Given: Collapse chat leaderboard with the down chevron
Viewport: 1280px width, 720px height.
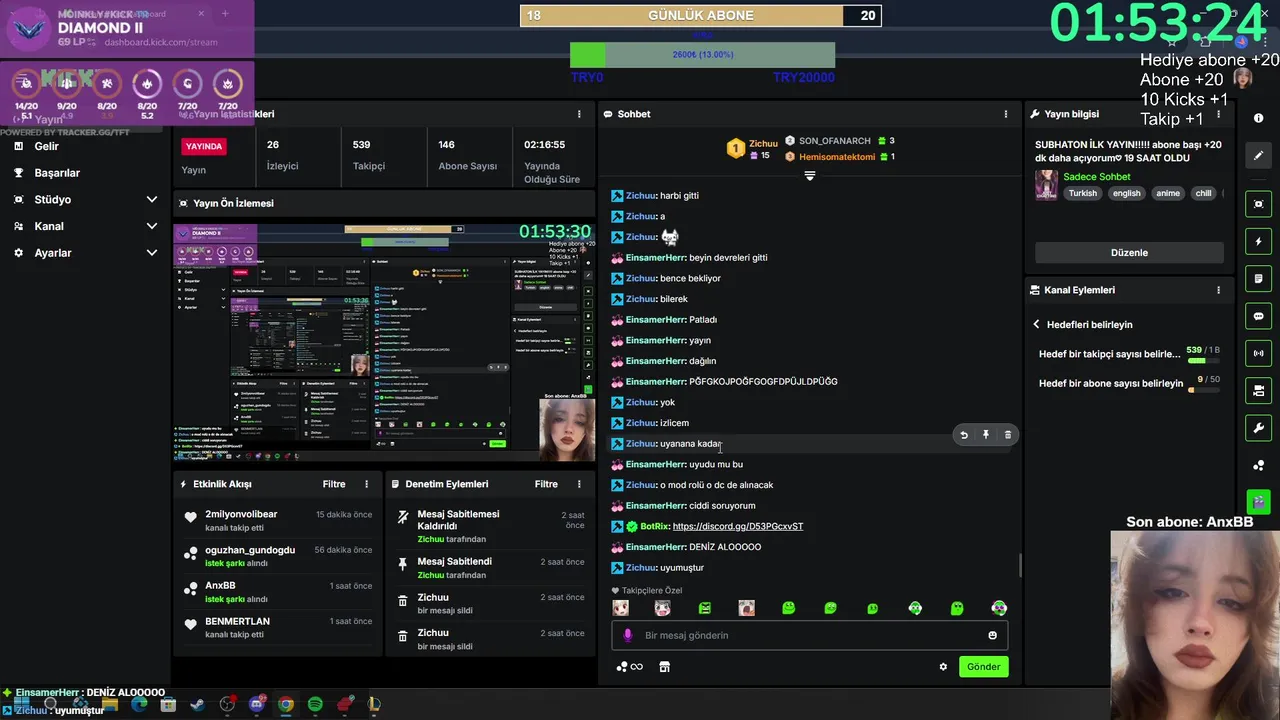Looking at the screenshot, I should tap(810, 176).
